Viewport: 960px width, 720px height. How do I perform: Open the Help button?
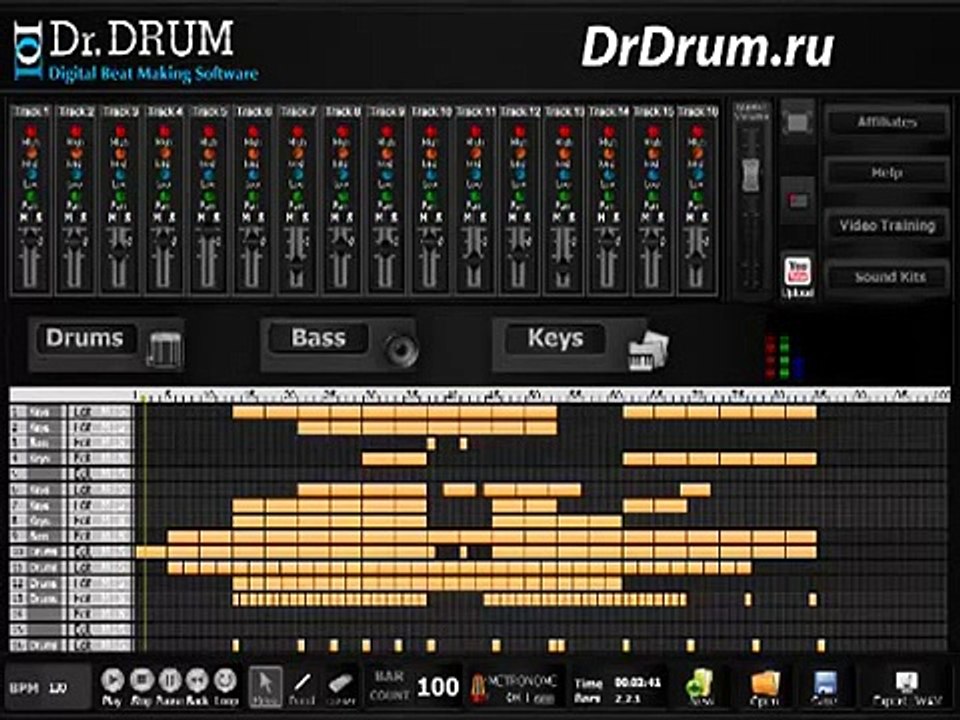pos(887,173)
